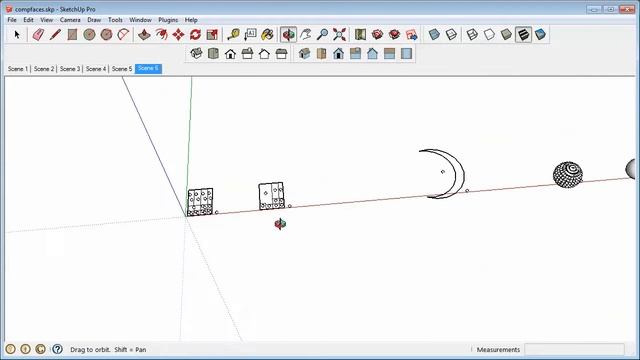Open the File menu
Screen dimensions: 640x360
(12, 20)
